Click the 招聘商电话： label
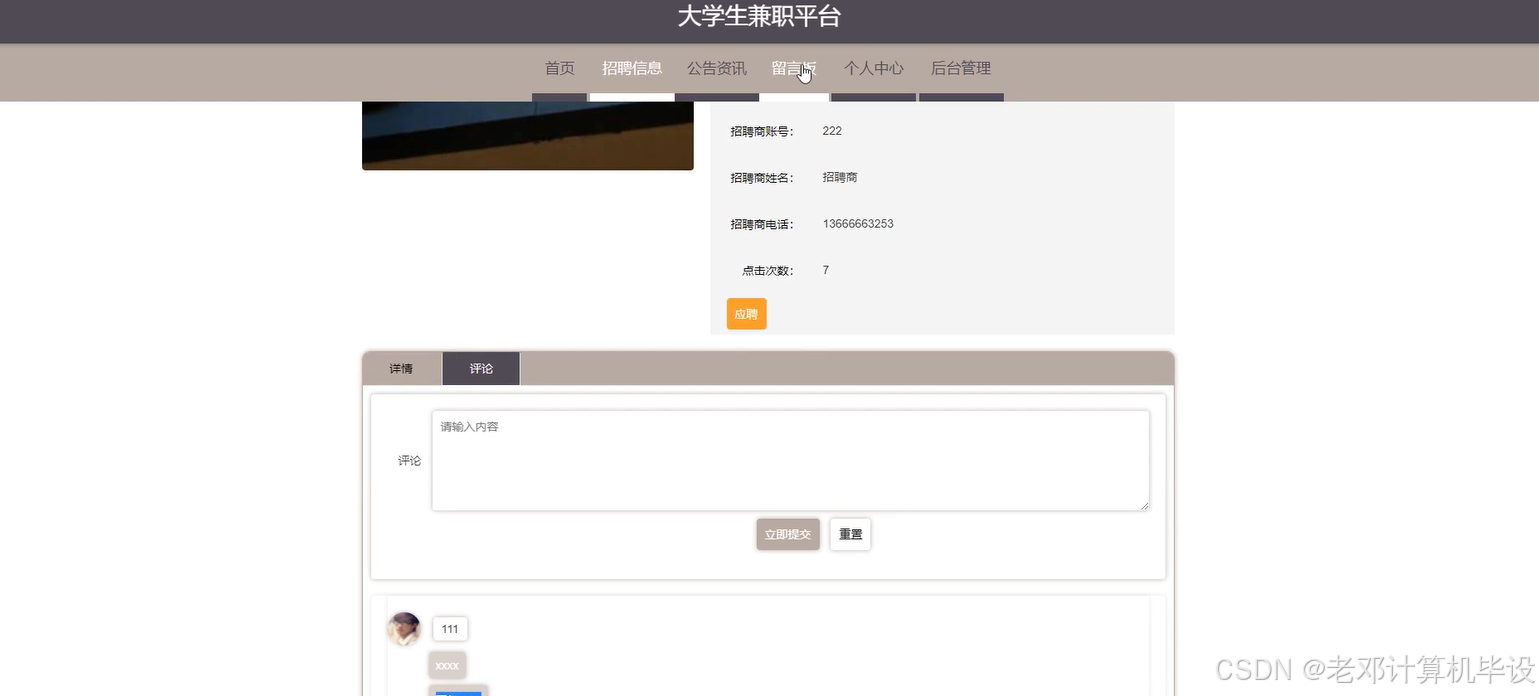Image resolution: width=1539 pixels, height=696 pixels. pos(762,224)
